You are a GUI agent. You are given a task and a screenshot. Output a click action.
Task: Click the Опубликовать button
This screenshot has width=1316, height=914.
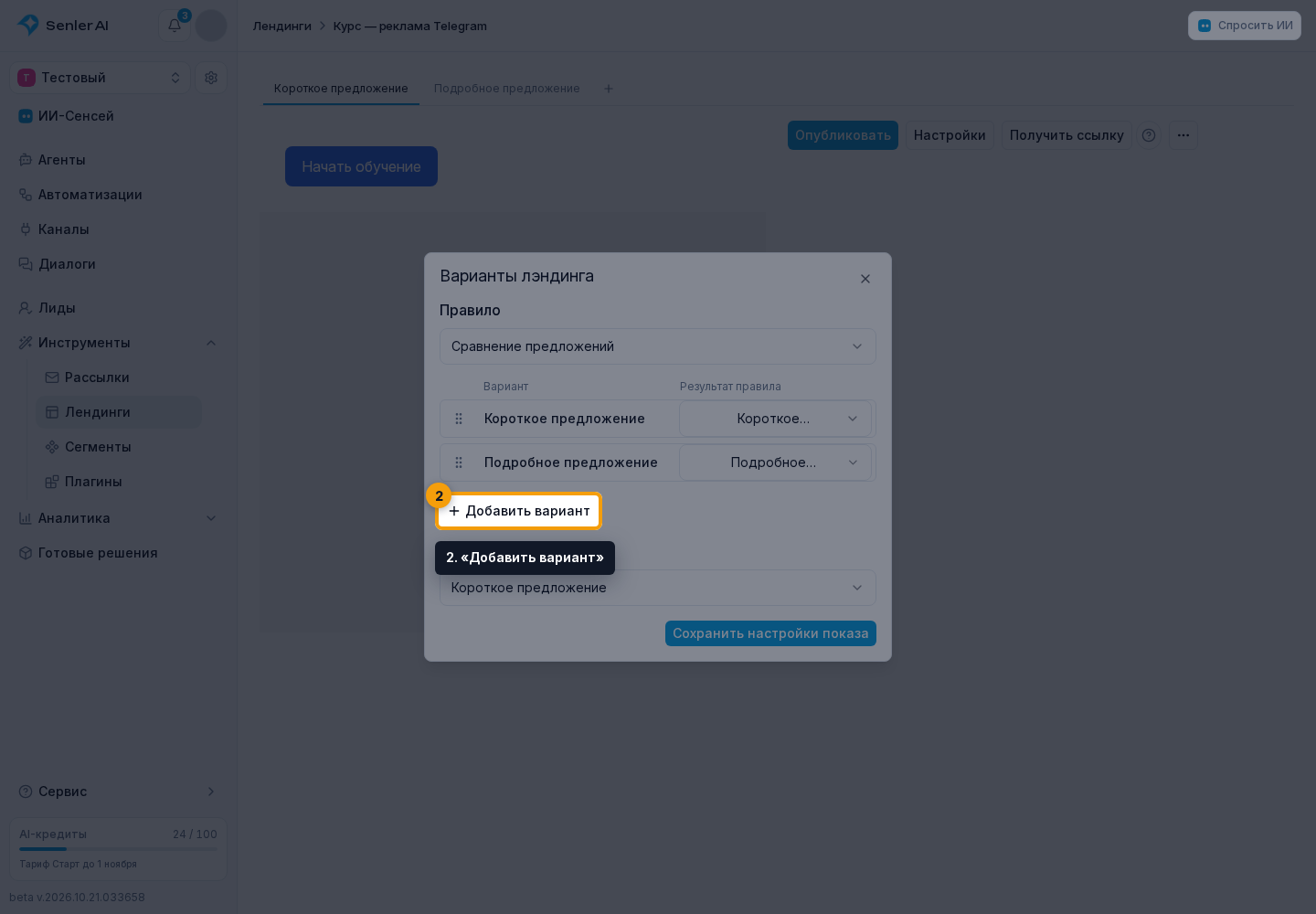point(843,135)
